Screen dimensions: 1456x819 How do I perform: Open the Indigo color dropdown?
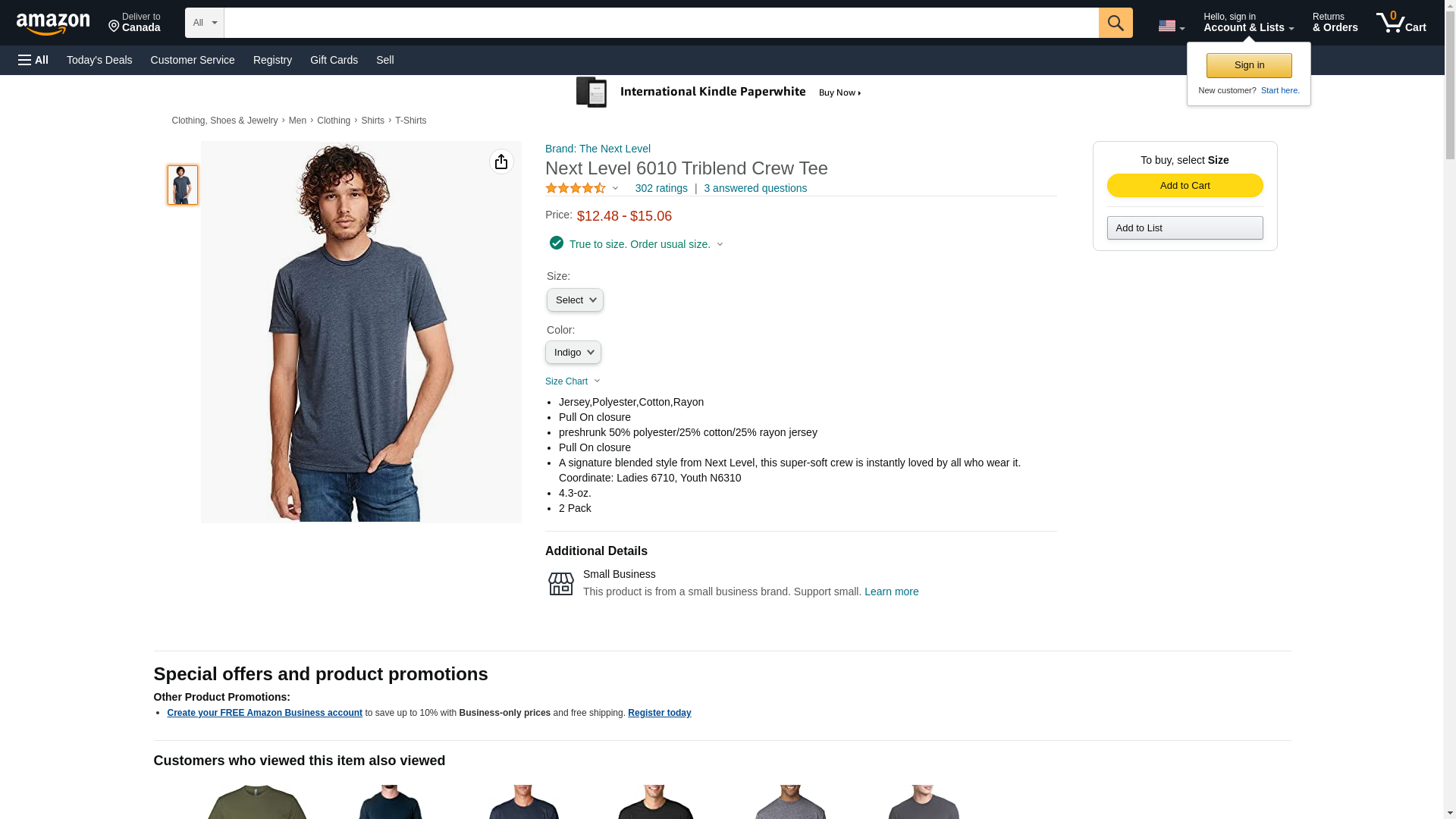click(x=573, y=353)
